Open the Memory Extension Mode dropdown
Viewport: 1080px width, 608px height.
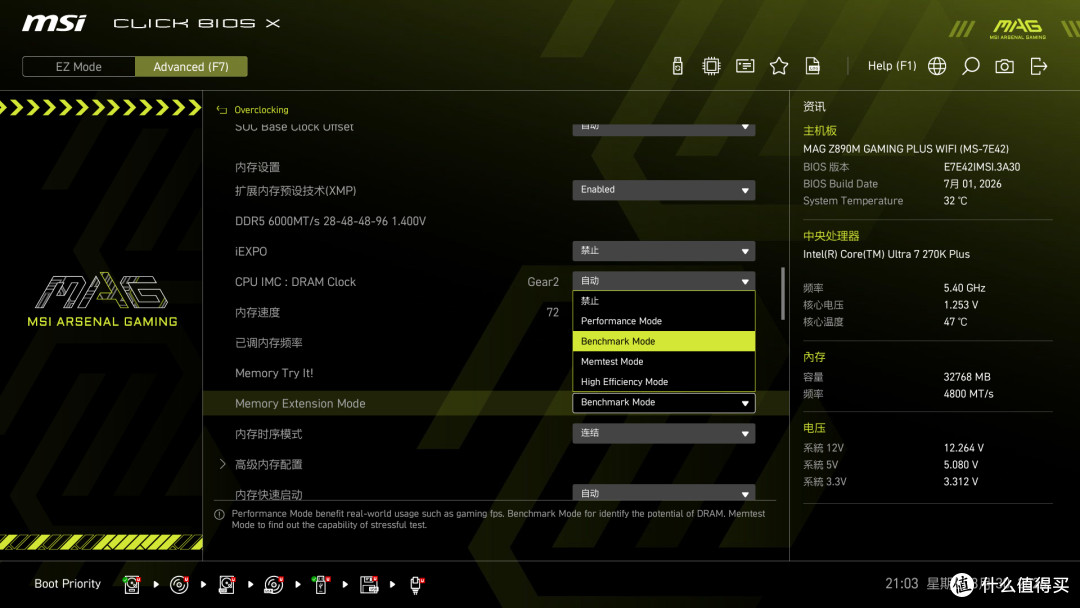[x=663, y=403]
